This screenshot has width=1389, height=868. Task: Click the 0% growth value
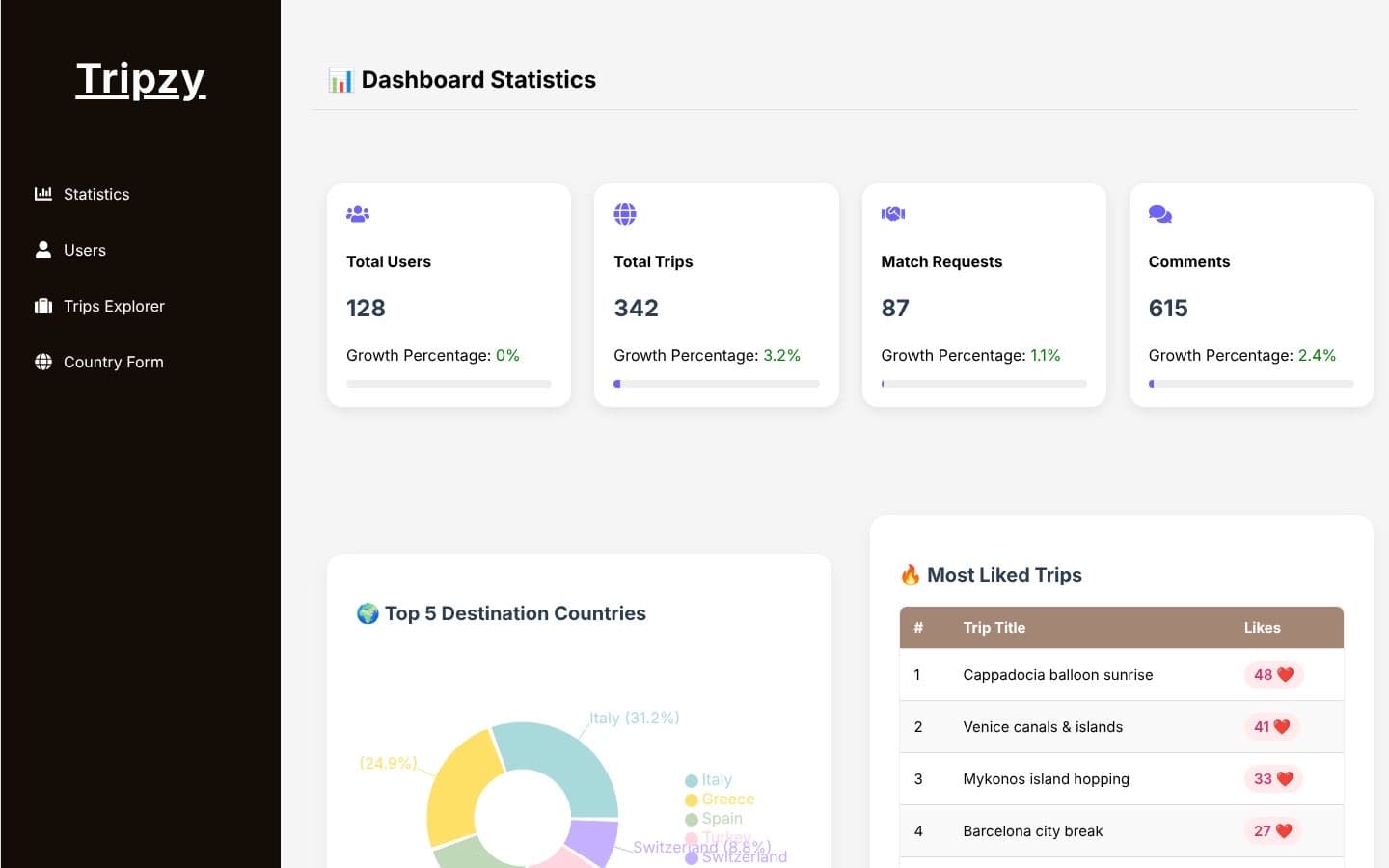click(x=507, y=355)
